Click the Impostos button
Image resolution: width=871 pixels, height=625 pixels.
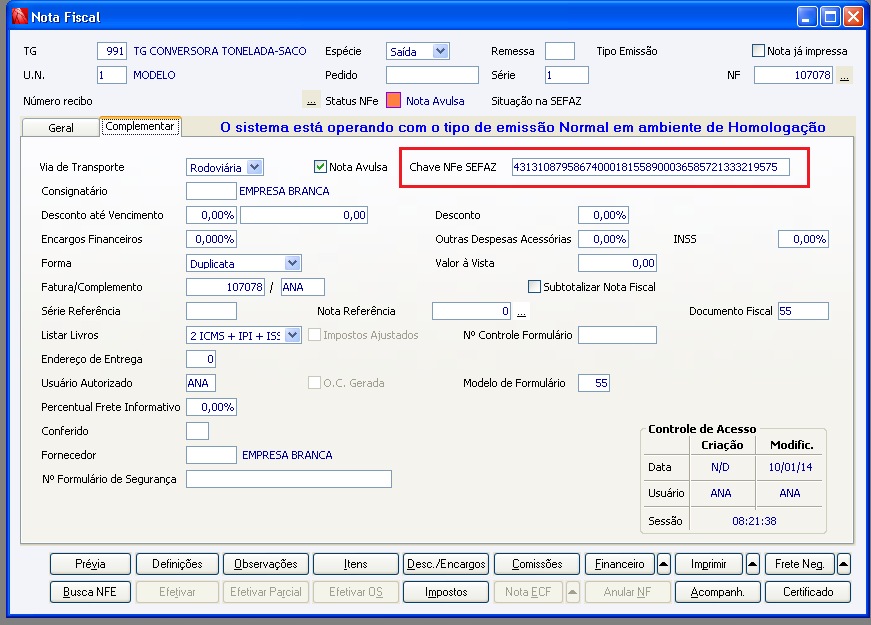(x=446, y=592)
